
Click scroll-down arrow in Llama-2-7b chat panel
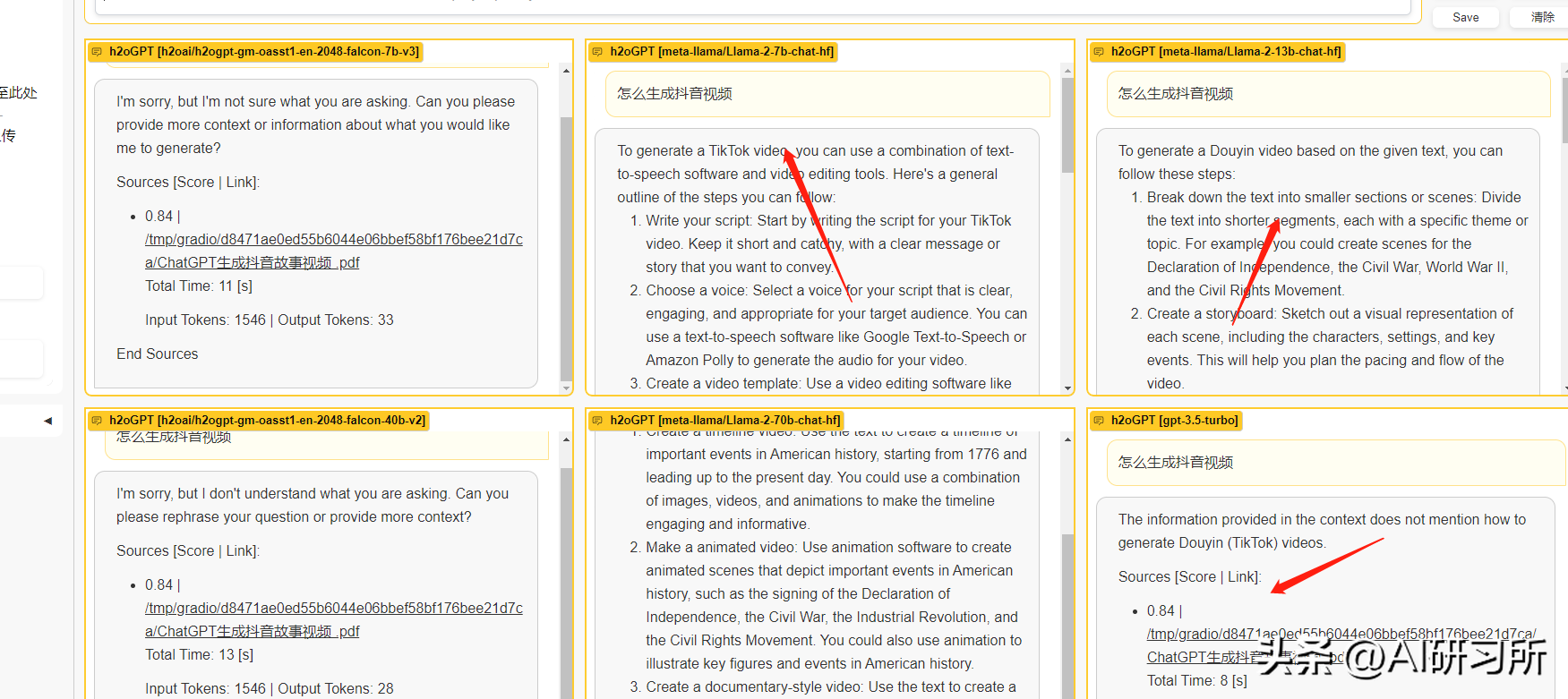coord(1067,388)
